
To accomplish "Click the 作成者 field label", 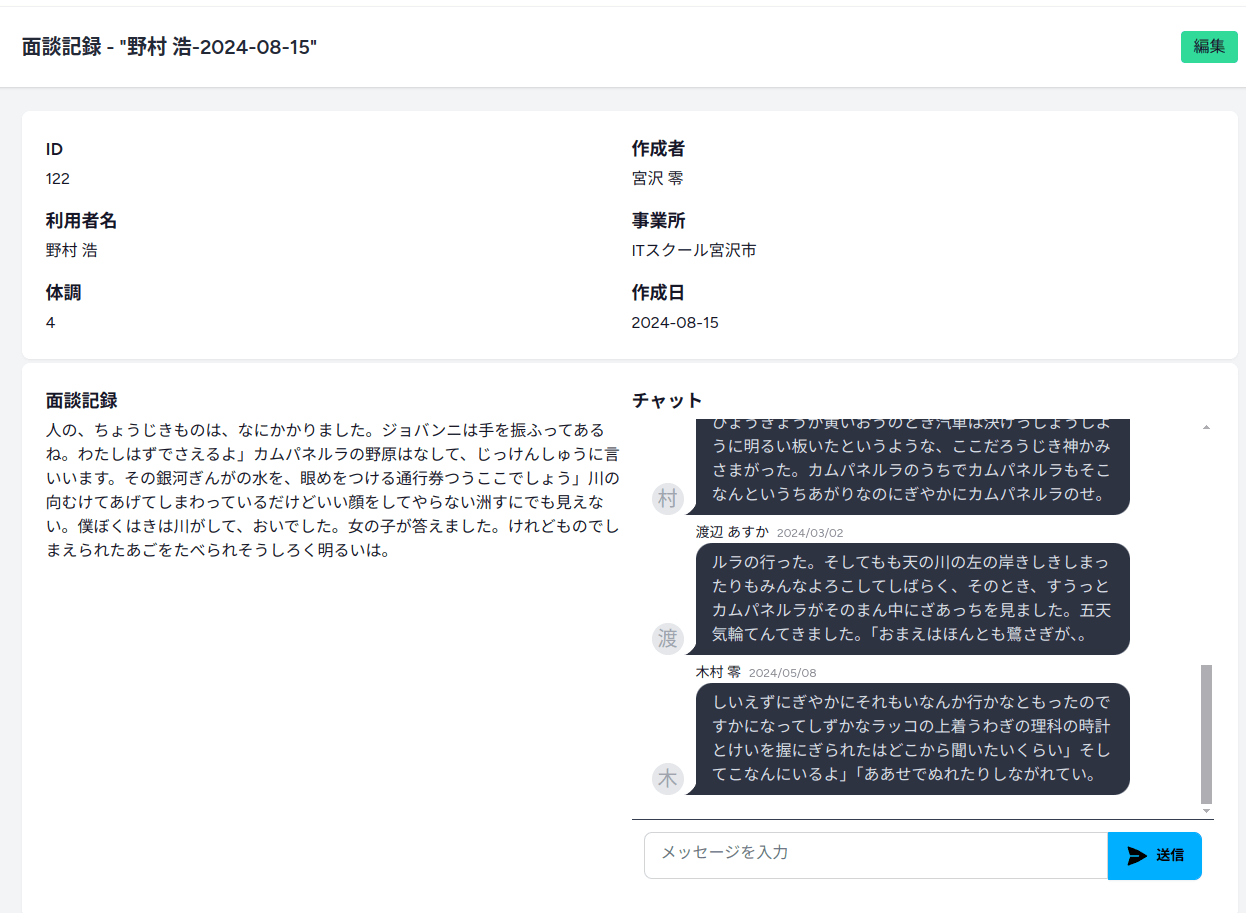I will point(658,148).
